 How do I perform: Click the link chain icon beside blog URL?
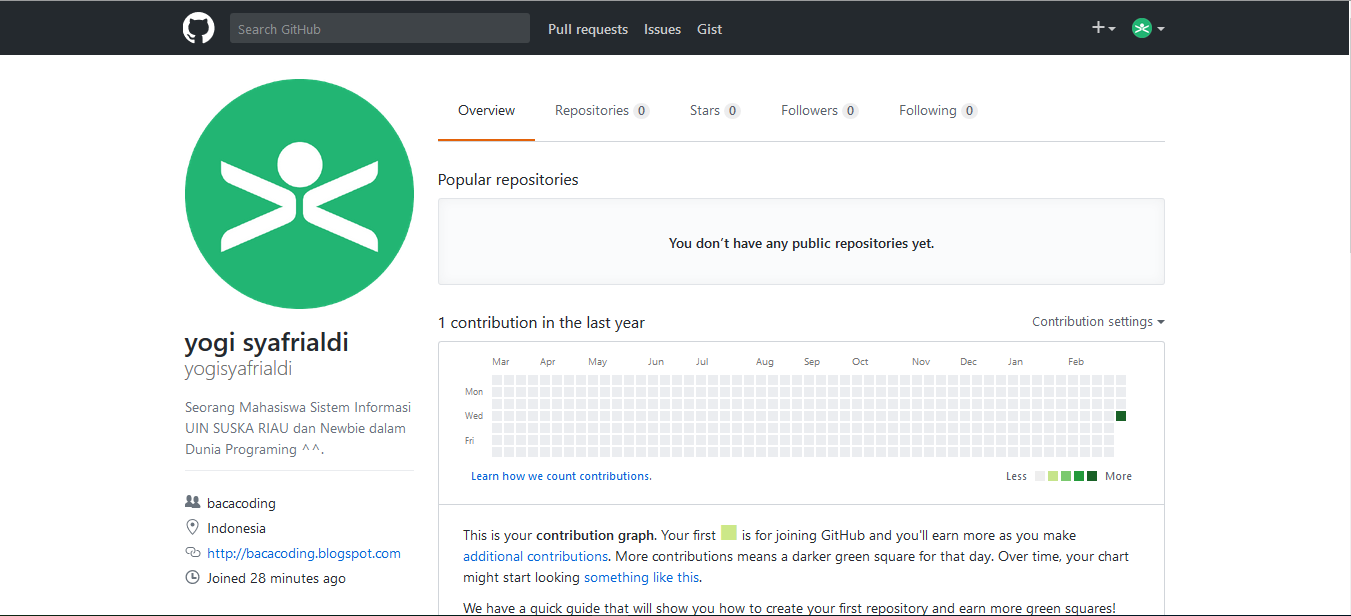click(x=193, y=553)
